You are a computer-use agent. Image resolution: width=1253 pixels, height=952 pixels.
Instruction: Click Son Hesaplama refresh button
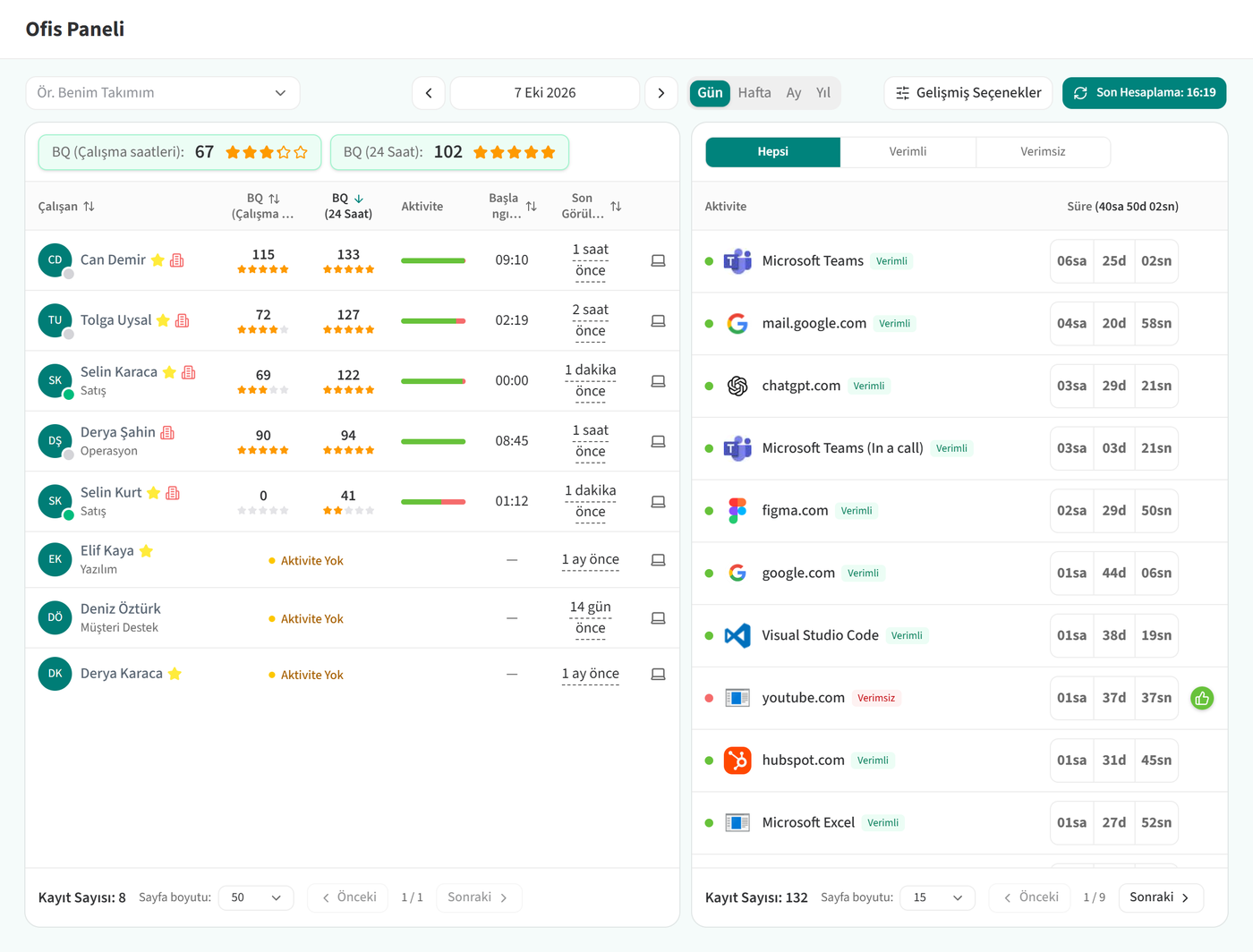pos(1144,93)
